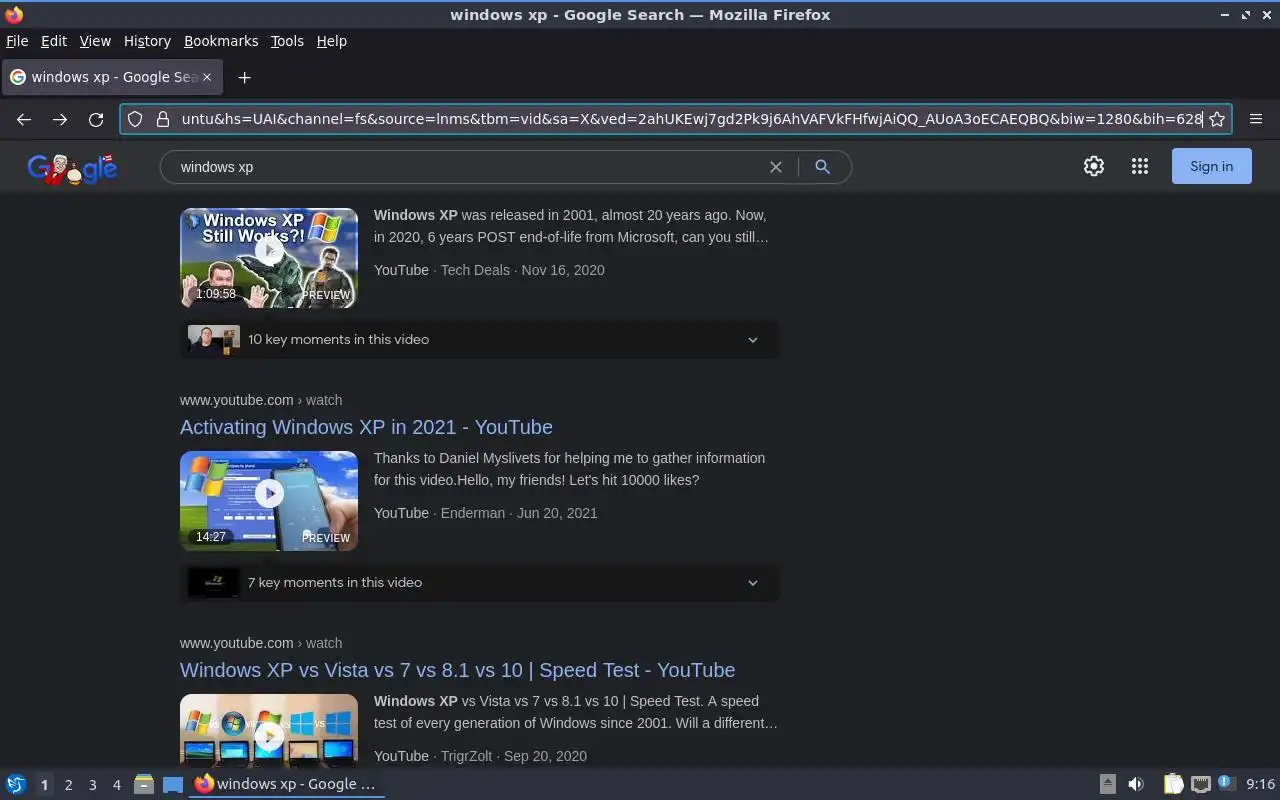This screenshot has height=800, width=1280.
Task: Select the windows xp Google Search tab
Action: click(111, 77)
